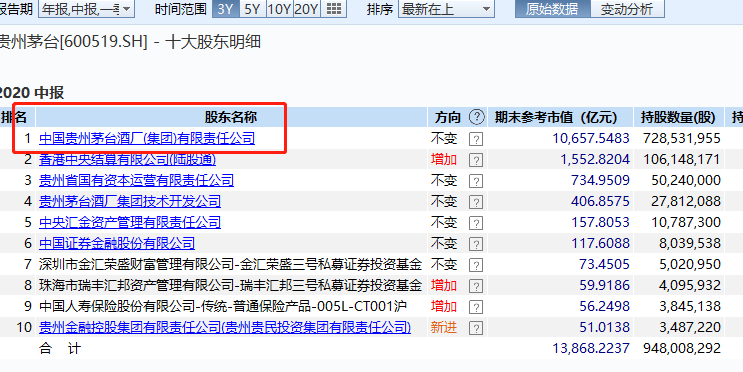
Task: Click question mark icon in row 5
Action: [476, 223]
